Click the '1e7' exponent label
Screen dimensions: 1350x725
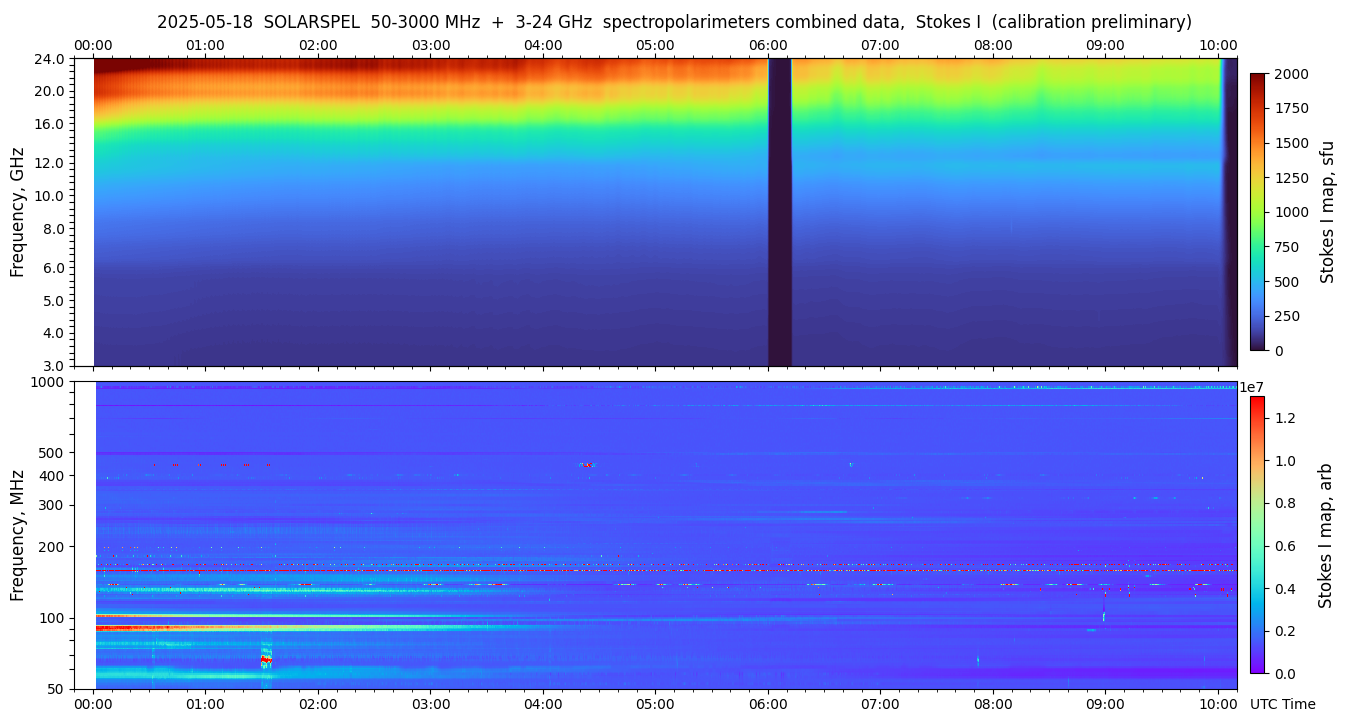[1256, 388]
